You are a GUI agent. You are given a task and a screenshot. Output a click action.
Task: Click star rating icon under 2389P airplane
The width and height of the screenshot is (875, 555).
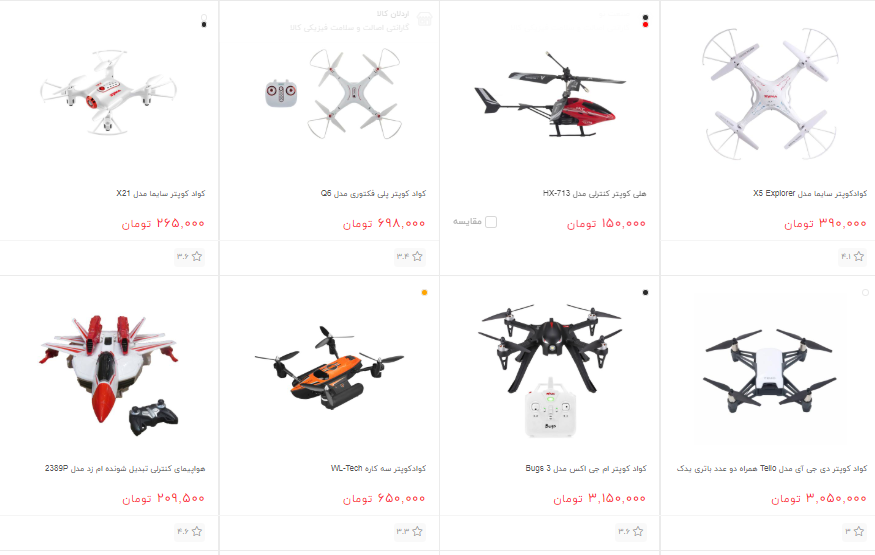197,532
